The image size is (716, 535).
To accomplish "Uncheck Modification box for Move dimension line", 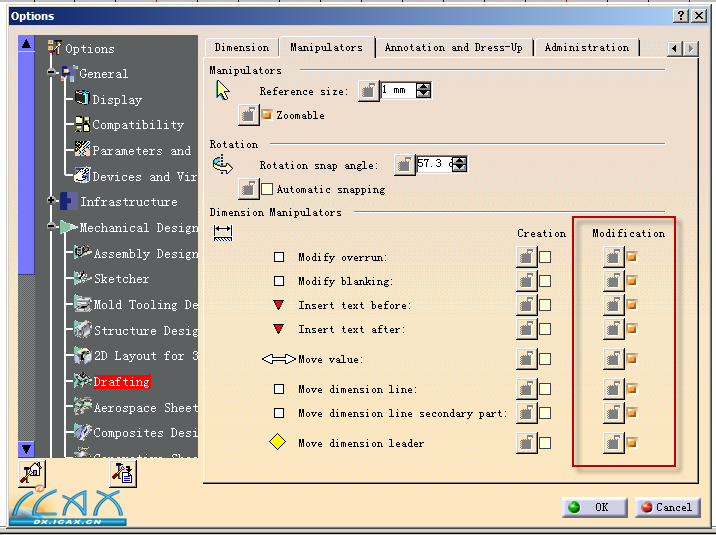I will (x=632, y=389).
